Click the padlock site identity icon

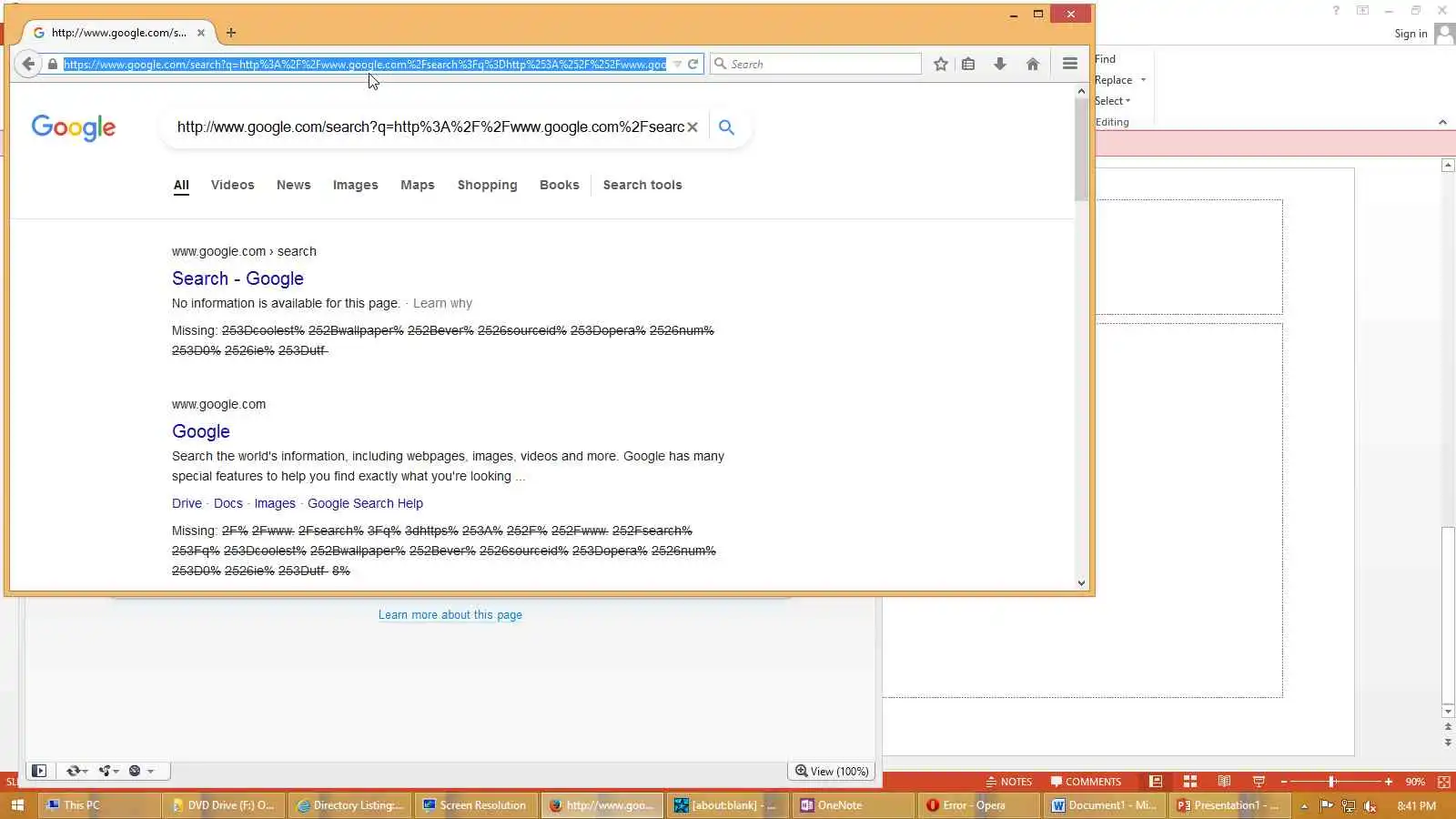tap(53, 65)
